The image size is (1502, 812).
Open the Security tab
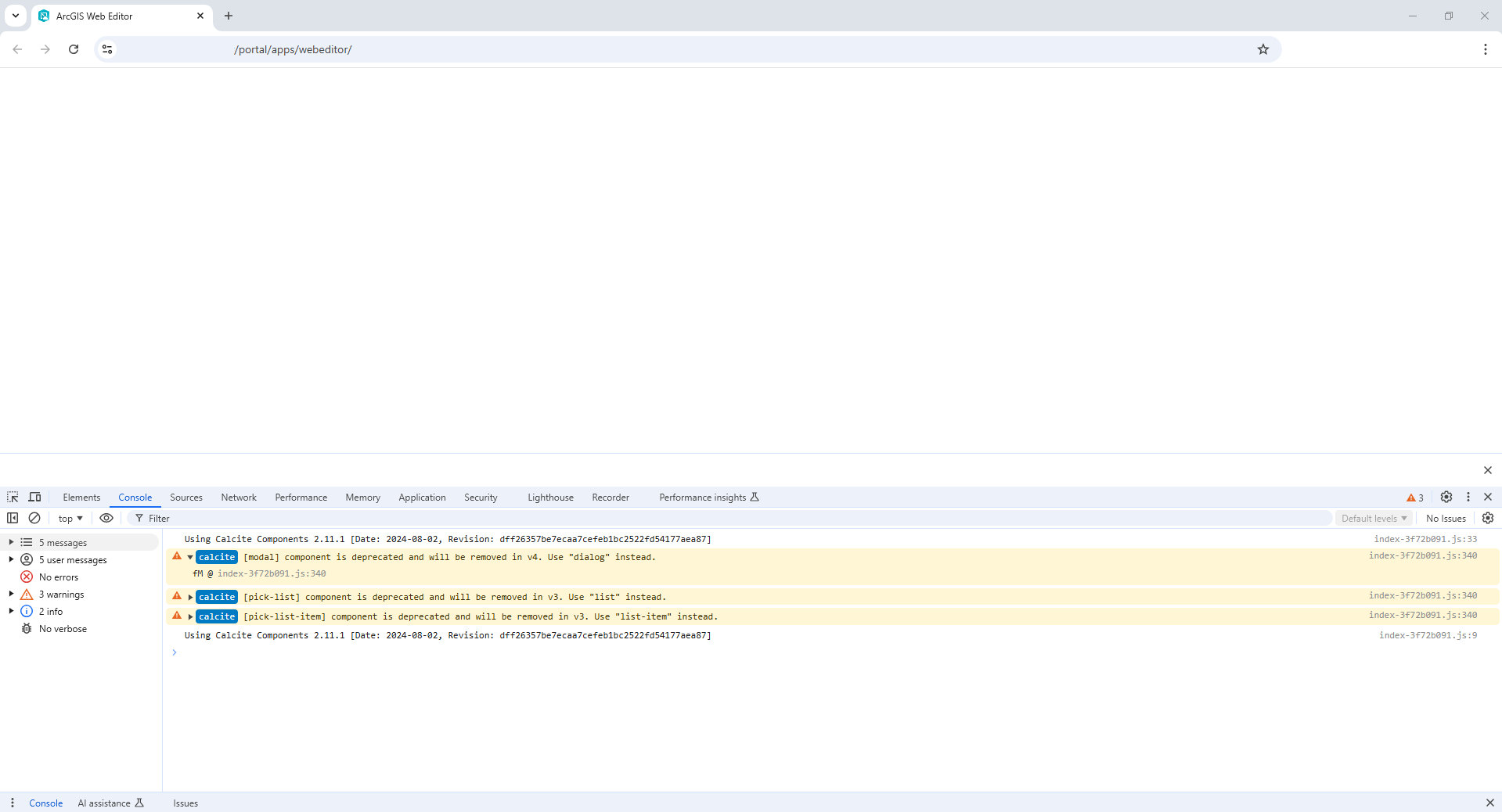click(x=481, y=498)
